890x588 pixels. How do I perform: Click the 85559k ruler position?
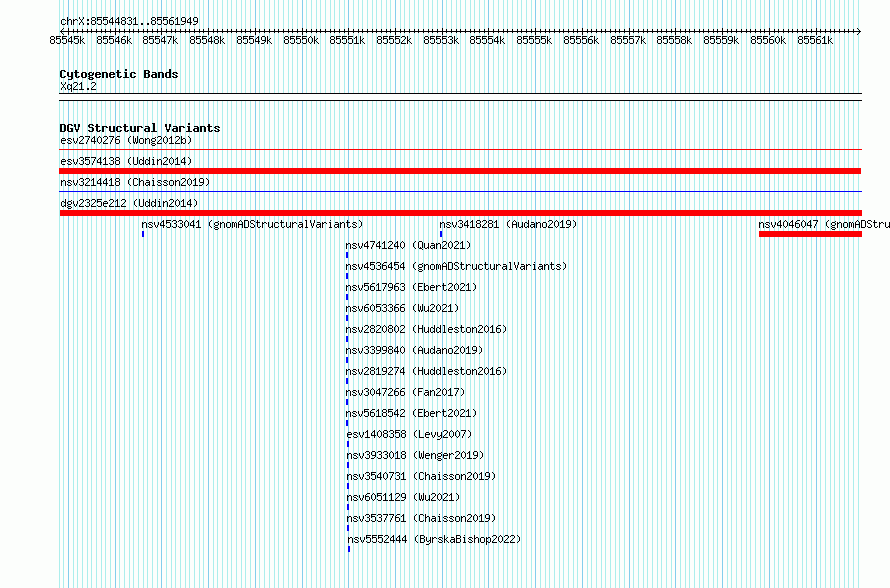click(721, 40)
